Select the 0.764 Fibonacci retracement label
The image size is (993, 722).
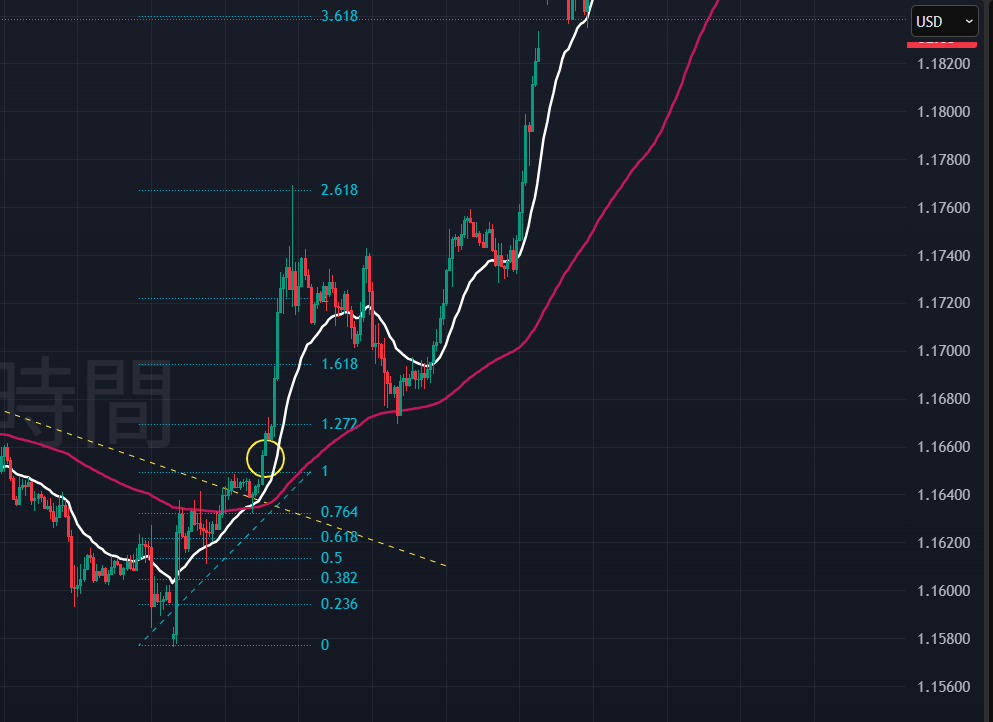pyautogui.click(x=339, y=512)
